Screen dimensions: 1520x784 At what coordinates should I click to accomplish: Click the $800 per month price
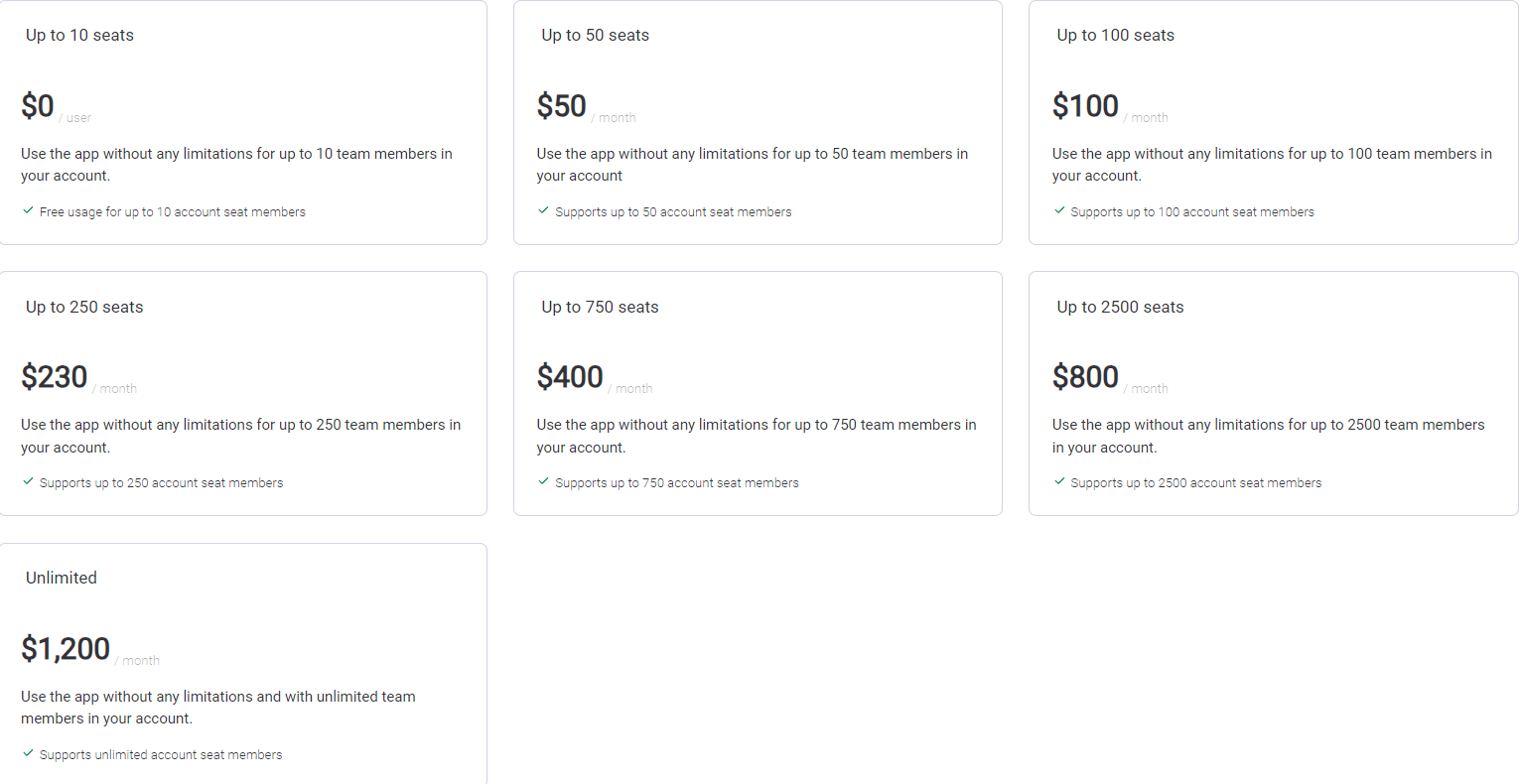click(x=1085, y=377)
